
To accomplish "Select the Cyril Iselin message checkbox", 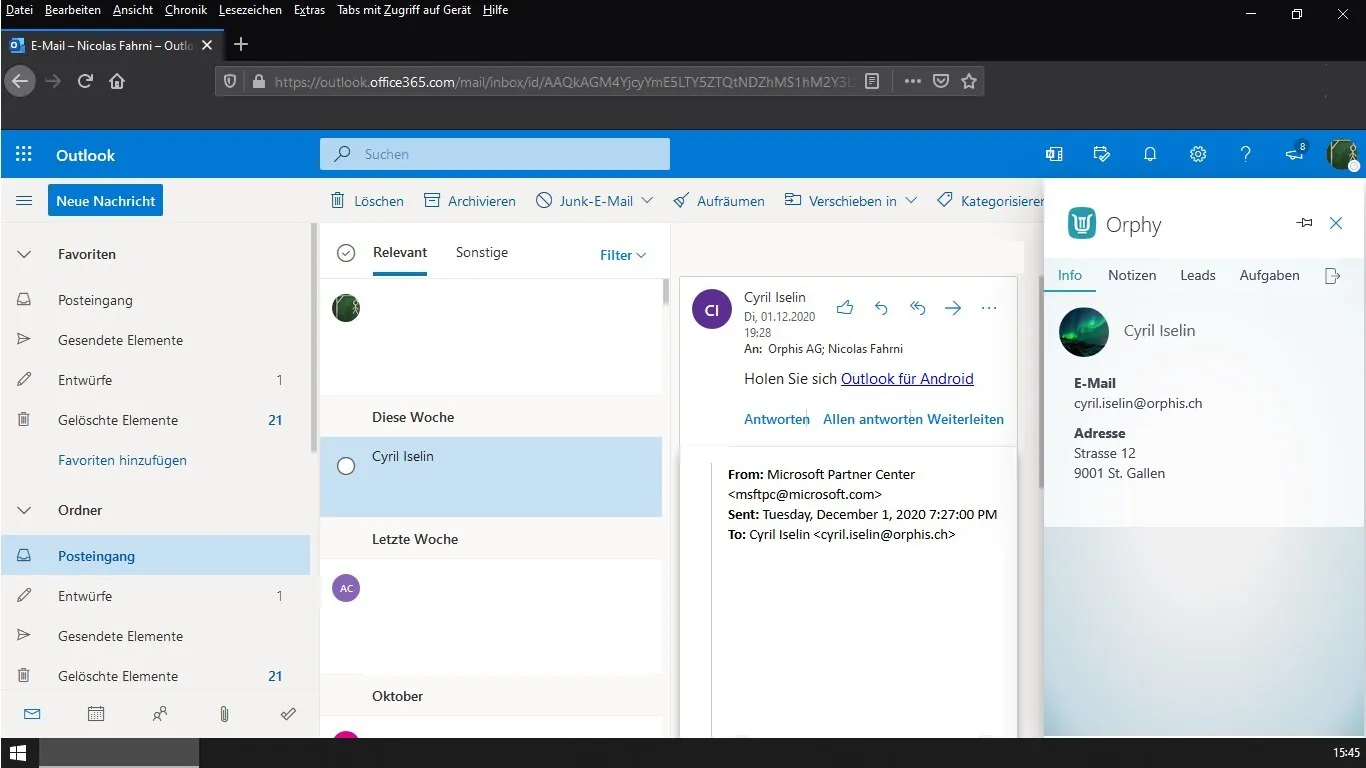I will (x=346, y=466).
